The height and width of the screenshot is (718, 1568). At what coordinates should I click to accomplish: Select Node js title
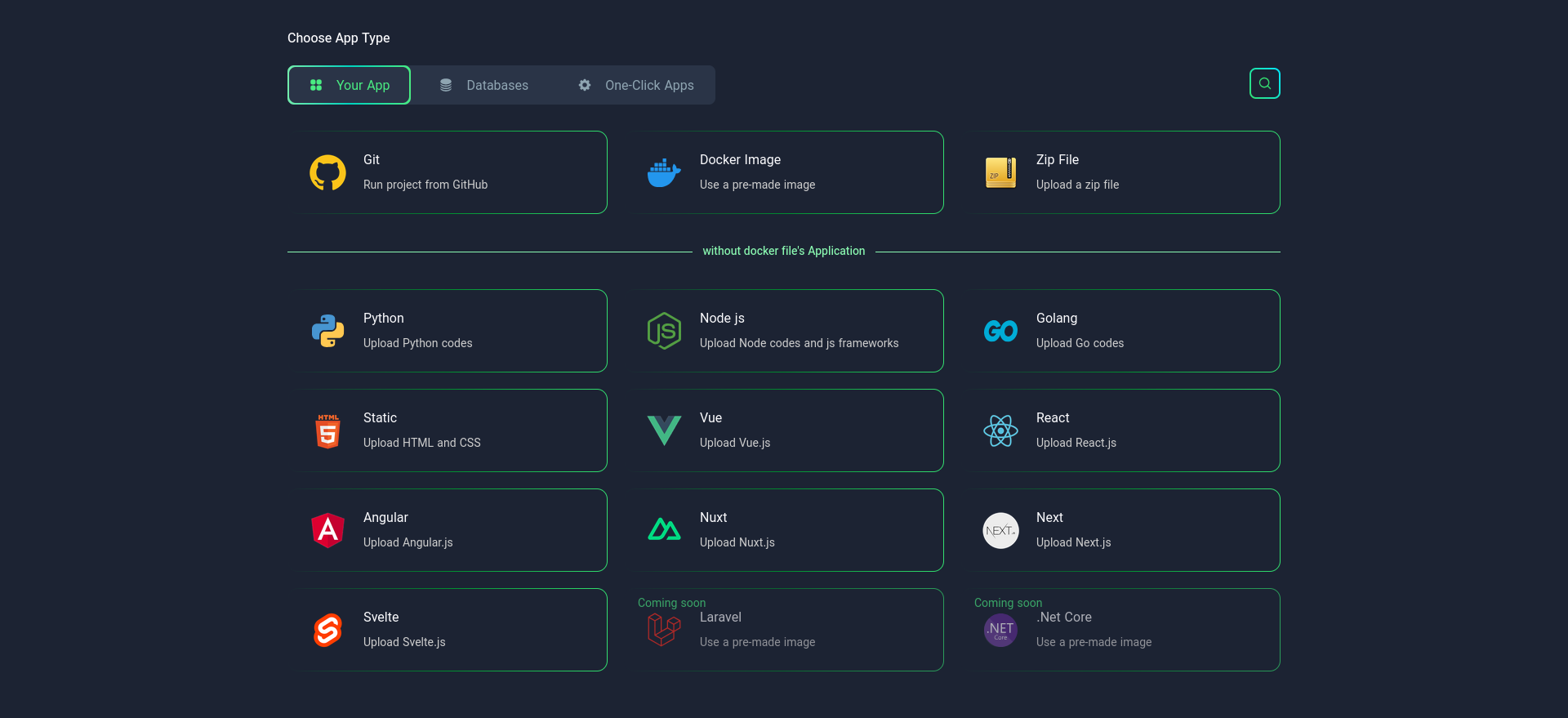(722, 319)
